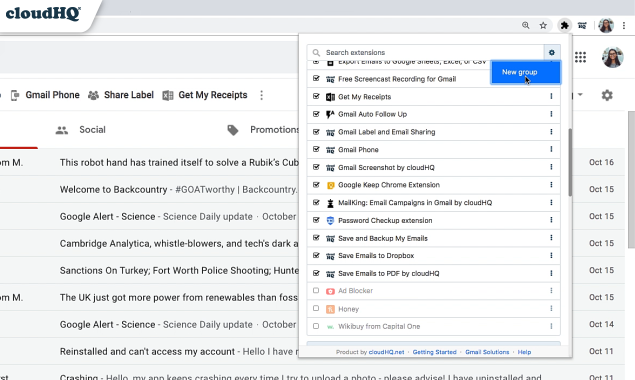The width and height of the screenshot is (635, 380).
Task: Click the cloudHQ logo
Action: (x=43, y=13)
